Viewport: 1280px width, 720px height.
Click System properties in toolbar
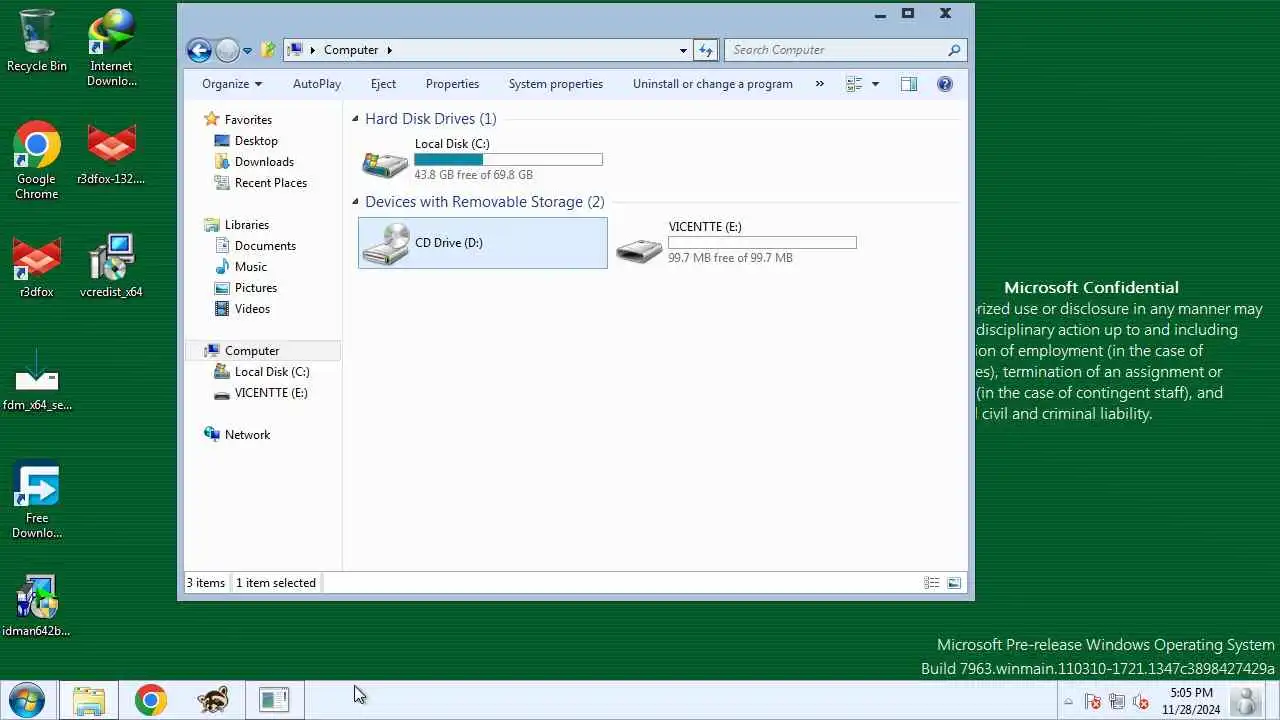(556, 84)
